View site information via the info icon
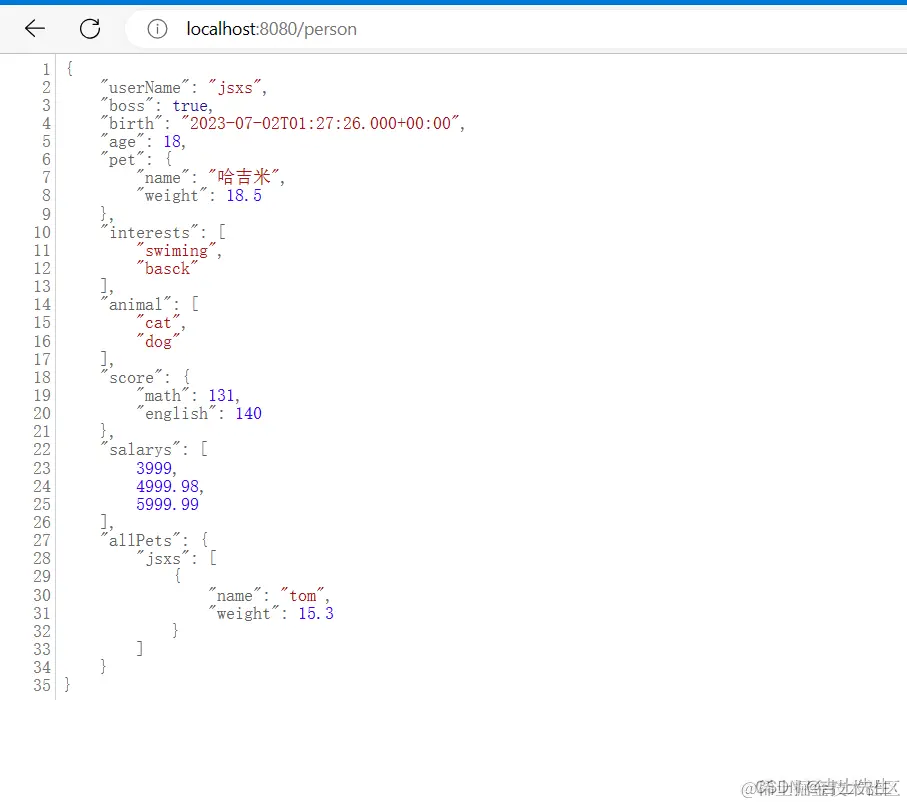Viewport: 907px width, 805px height. [157, 28]
